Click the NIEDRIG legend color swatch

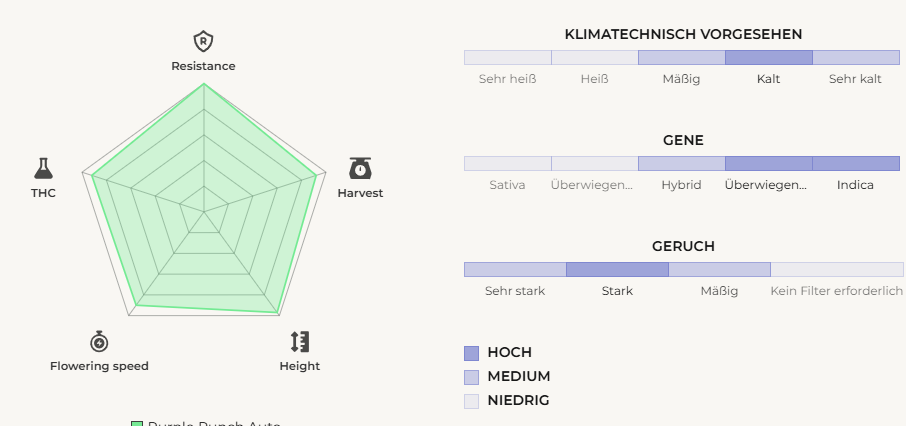472,400
